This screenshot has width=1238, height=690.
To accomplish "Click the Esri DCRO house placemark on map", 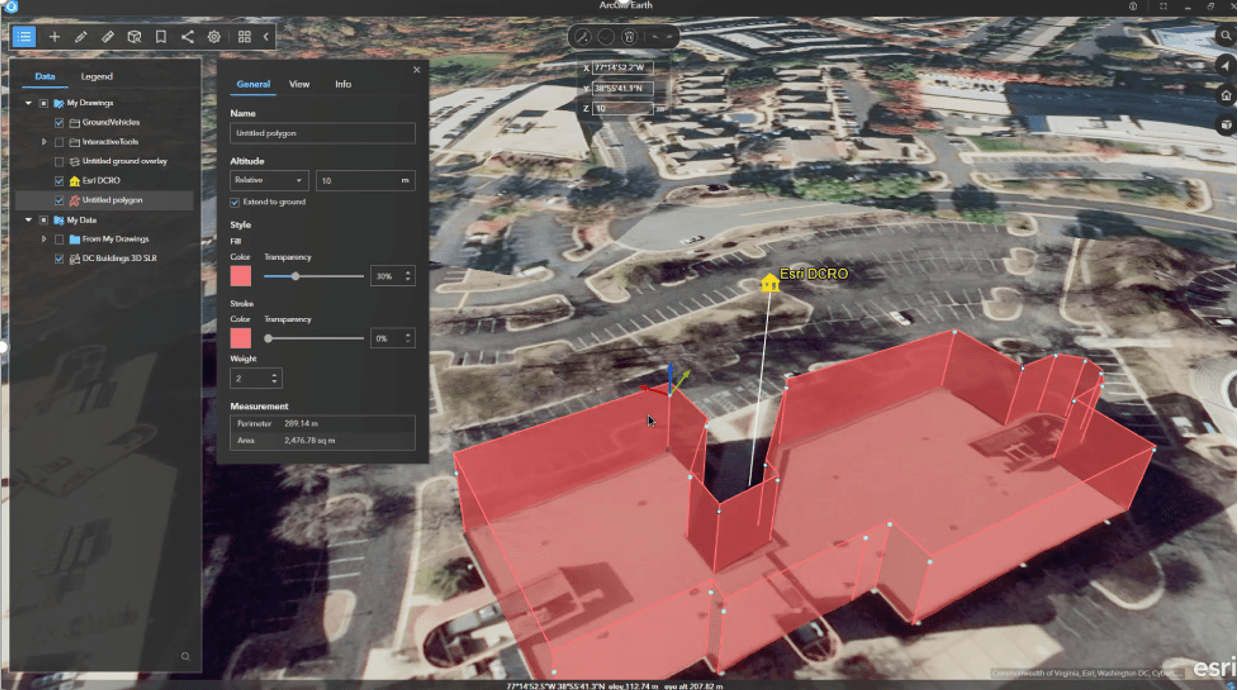I will tap(770, 283).
